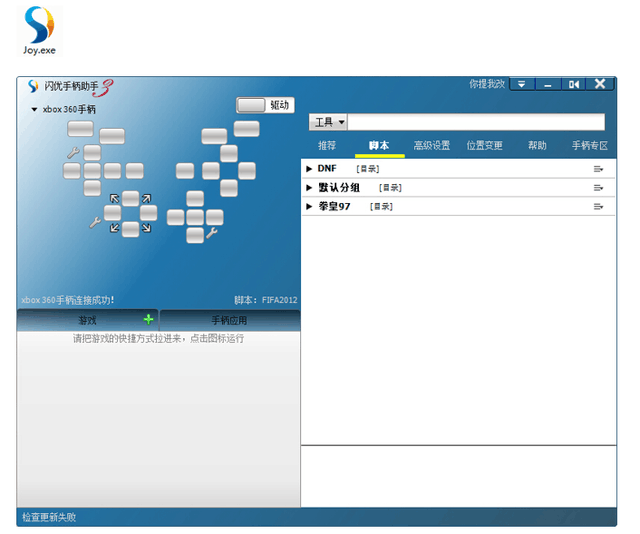
Task: Click wrench icon beside diagonal arrow pad
Action: pos(95,222)
